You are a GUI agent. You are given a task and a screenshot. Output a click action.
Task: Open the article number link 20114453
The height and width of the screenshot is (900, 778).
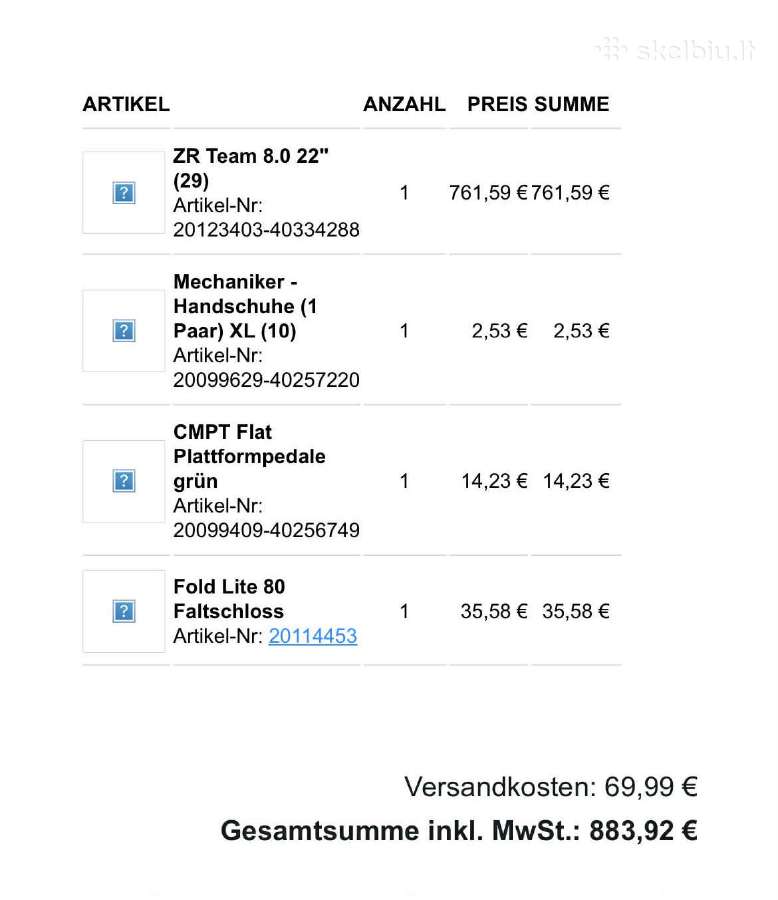click(313, 636)
